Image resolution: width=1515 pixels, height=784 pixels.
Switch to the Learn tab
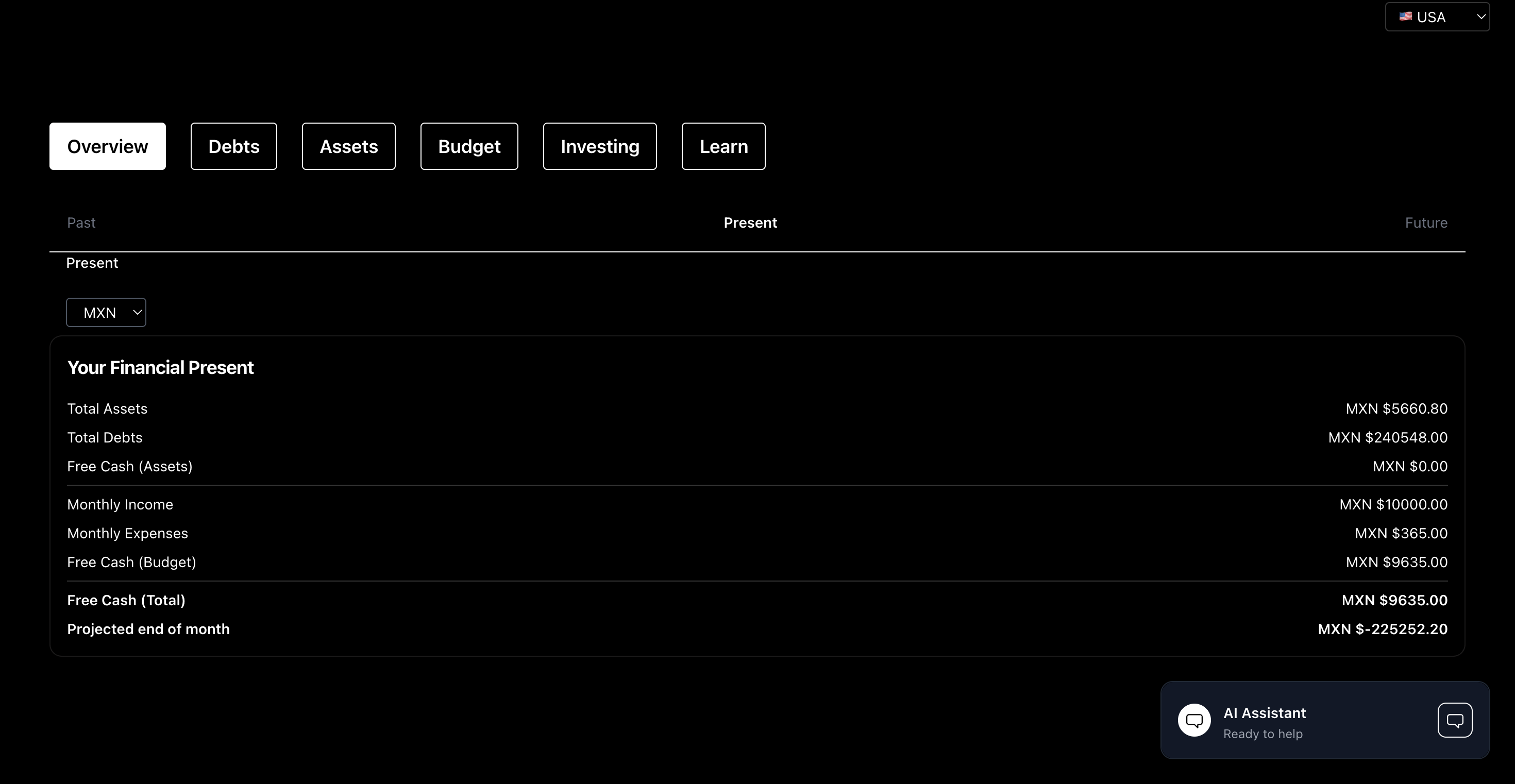tap(723, 146)
